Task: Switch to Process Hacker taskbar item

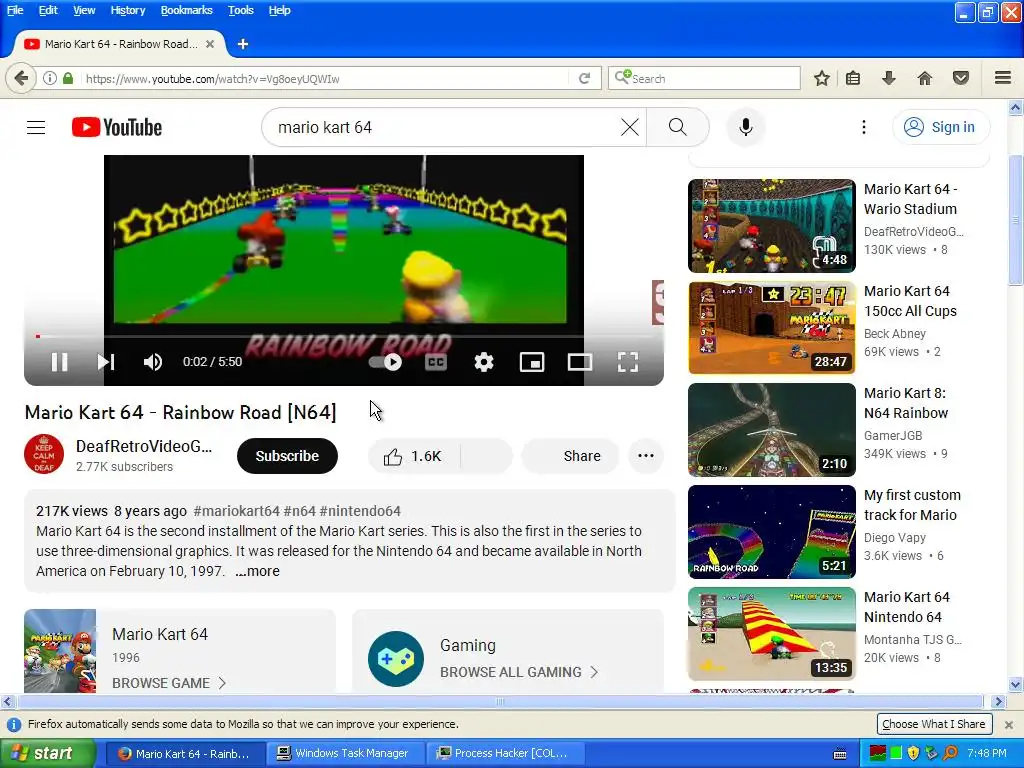Action: coord(504,754)
